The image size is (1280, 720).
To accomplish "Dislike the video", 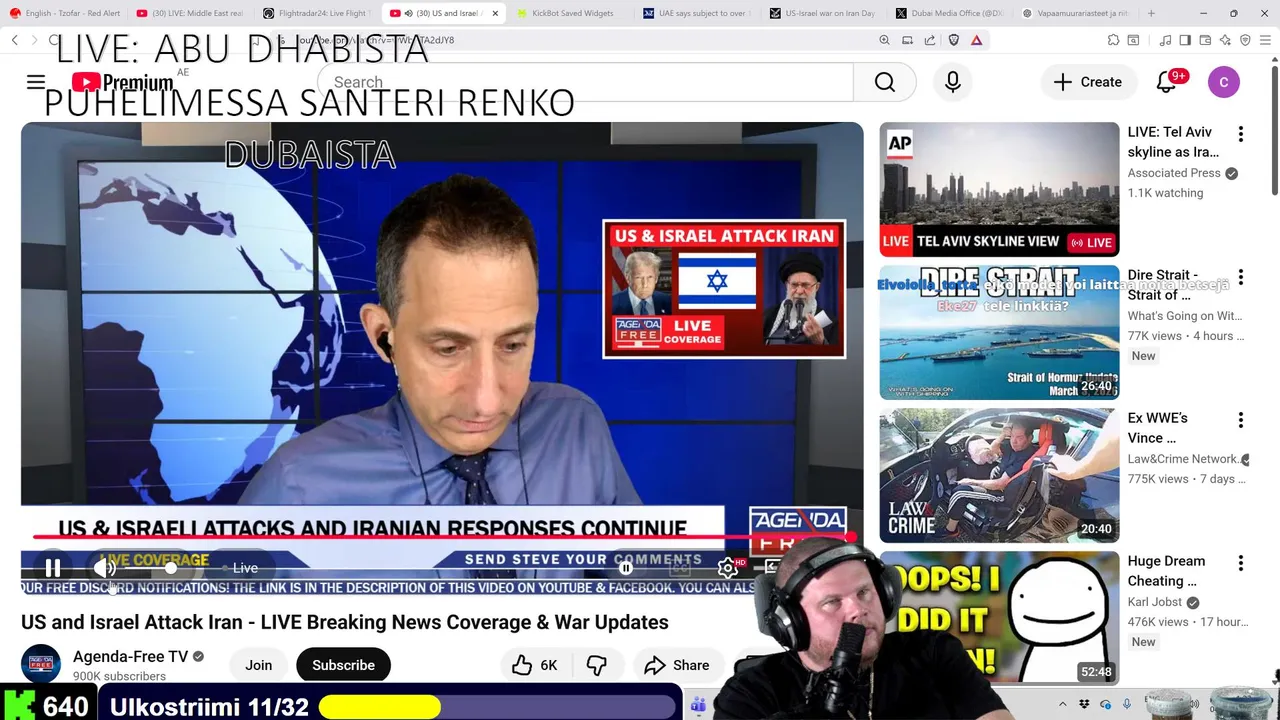I will [x=596, y=665].
